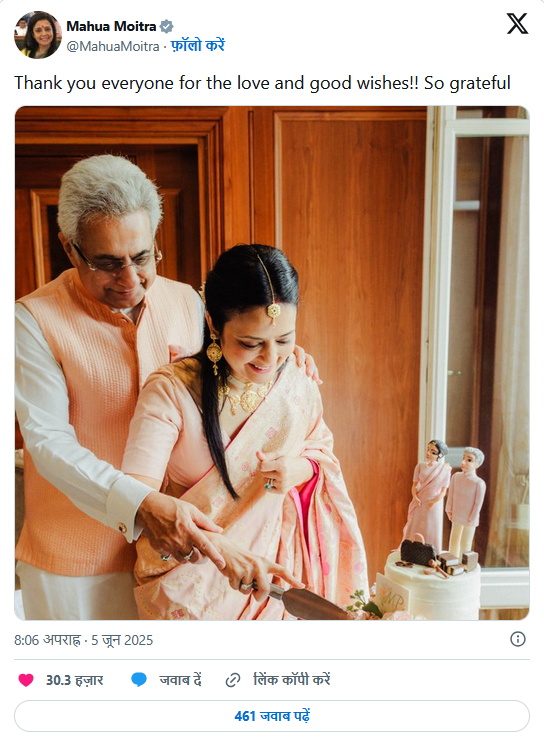This screenshot has height=743, width=544.
Task: Click the 30.3 हज़ार likes count
Action: pyautogui.click(x=74, y=680)
